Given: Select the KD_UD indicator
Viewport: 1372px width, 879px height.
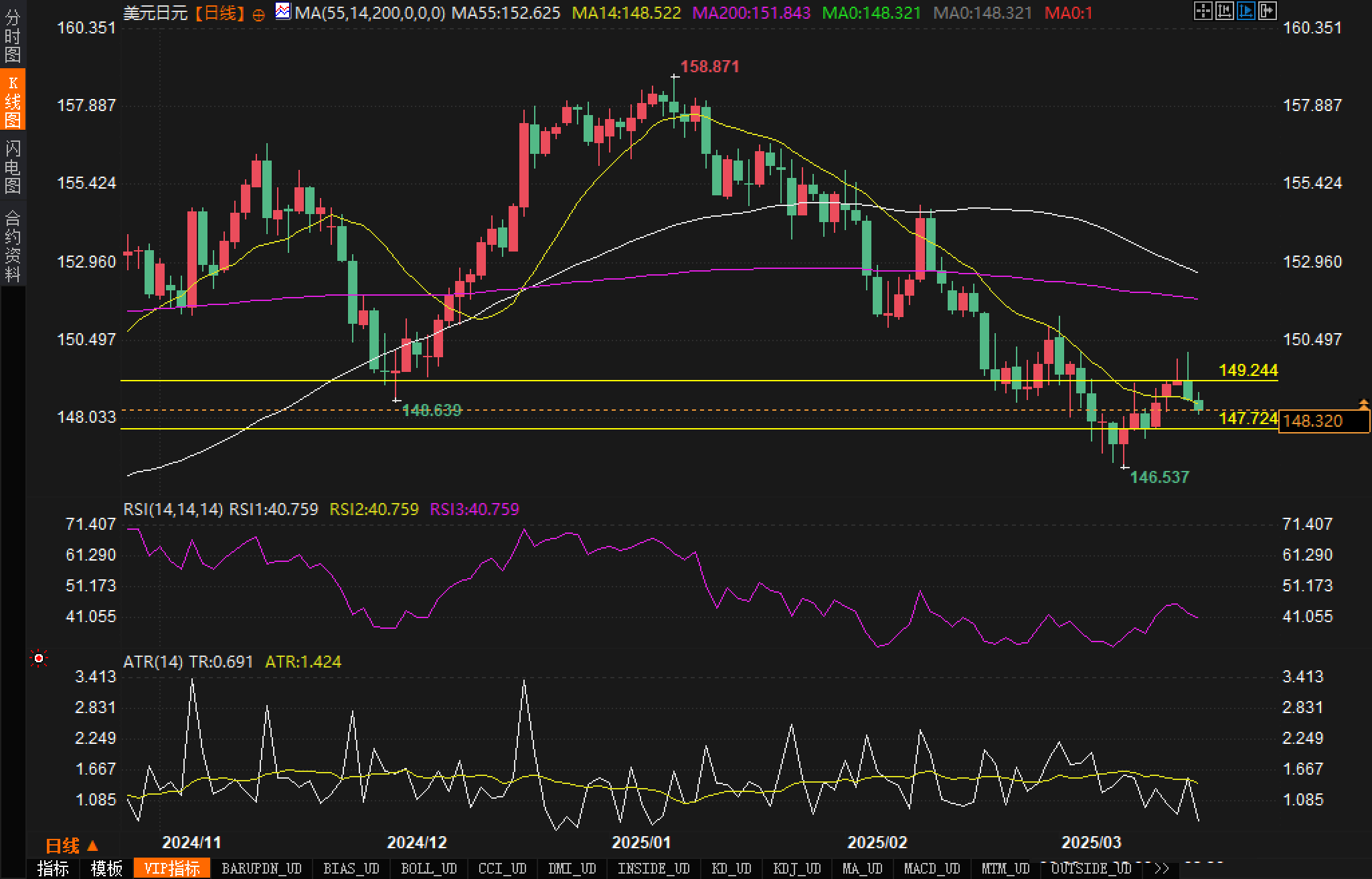Looking at the screenshot, I should click(732, 868).
